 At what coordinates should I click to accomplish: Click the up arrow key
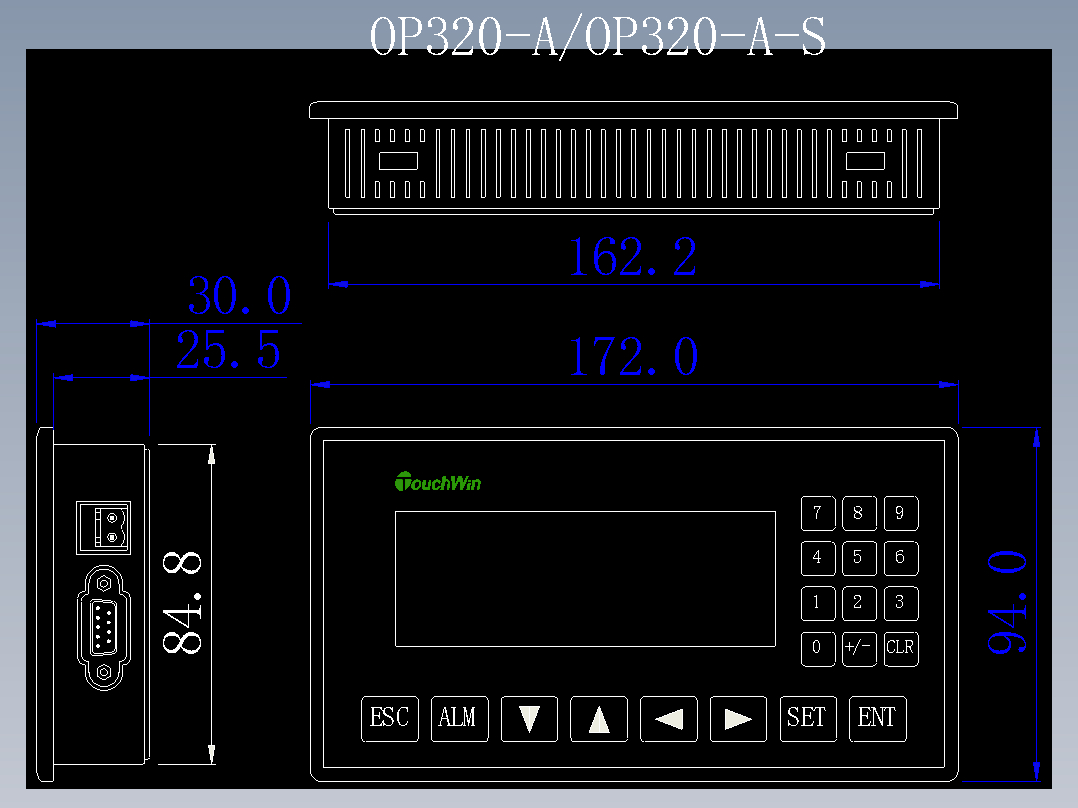(598, 719)
